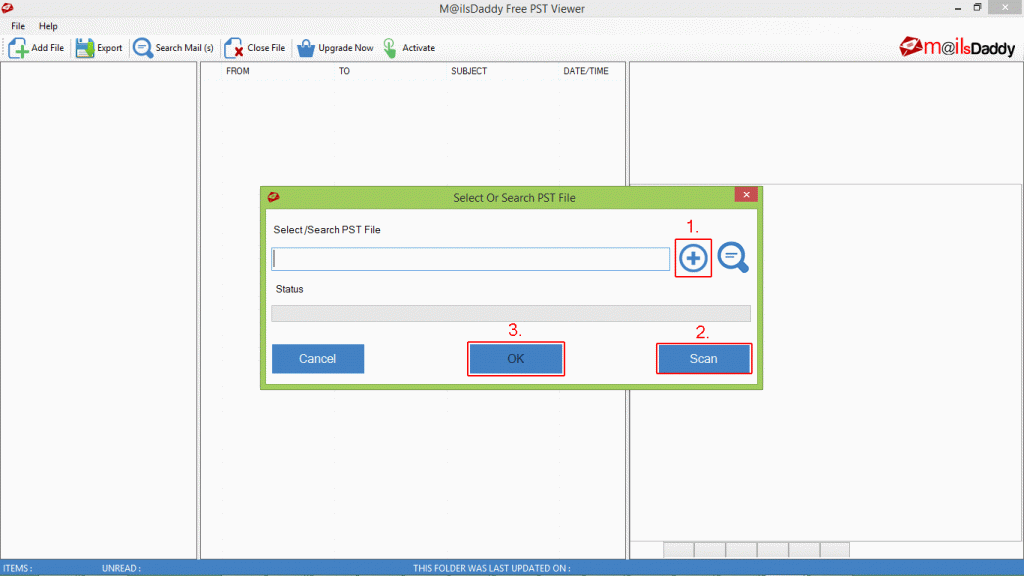This screenshot has height=576, width=1024.
Task: Click the ITEMS status bar label
Action: [18, 568]
